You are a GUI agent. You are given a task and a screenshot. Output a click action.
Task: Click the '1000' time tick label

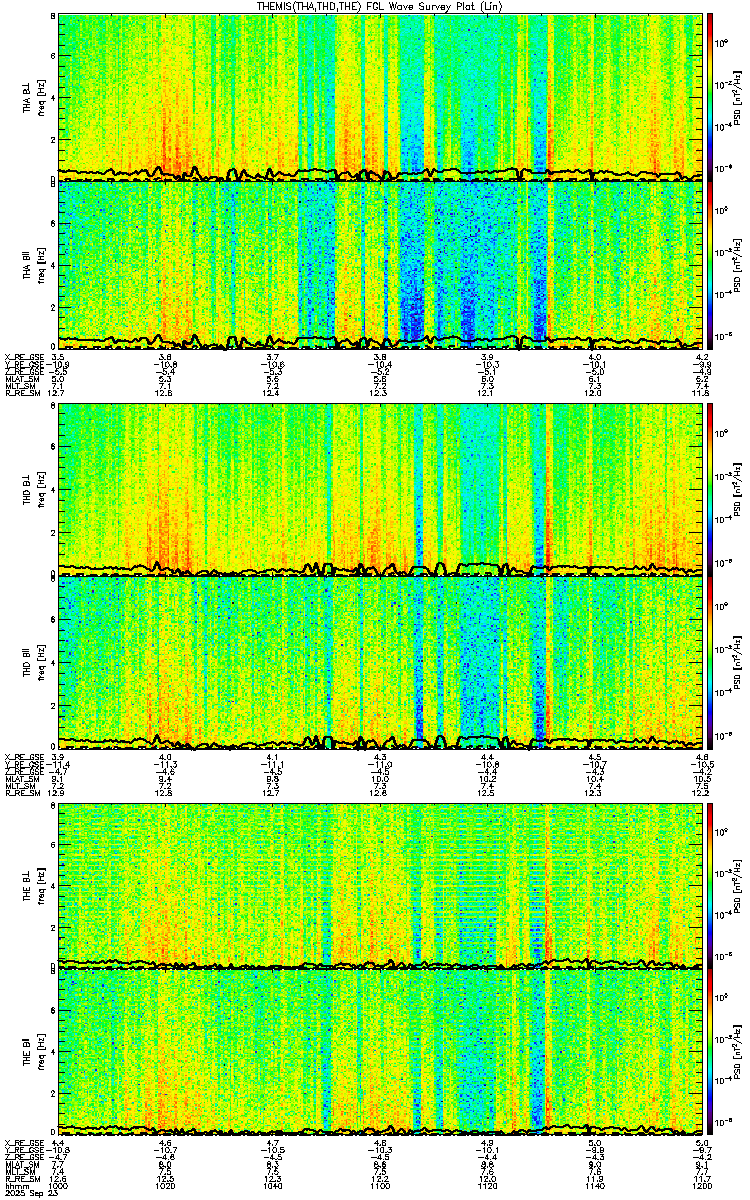coord(59,1187)
